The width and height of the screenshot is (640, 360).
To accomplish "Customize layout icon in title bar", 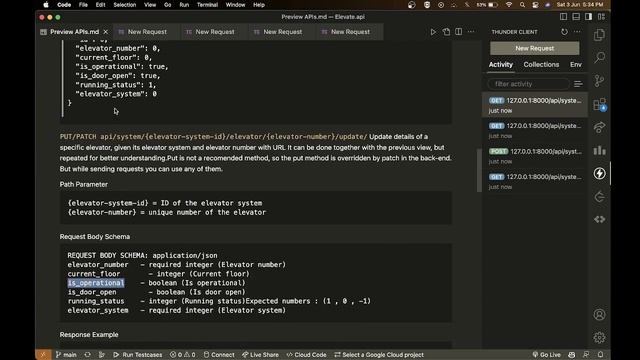I will [601, 17].
